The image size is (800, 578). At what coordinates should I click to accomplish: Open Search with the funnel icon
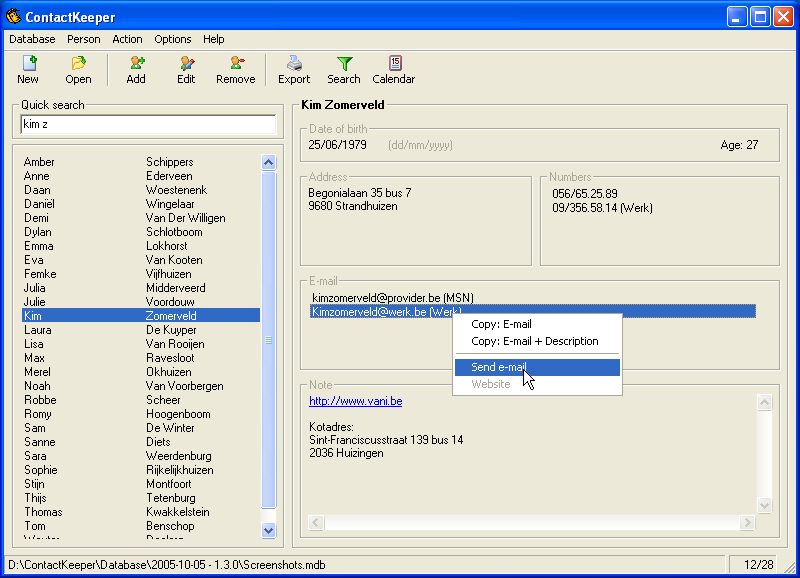[x=344, y=64]
